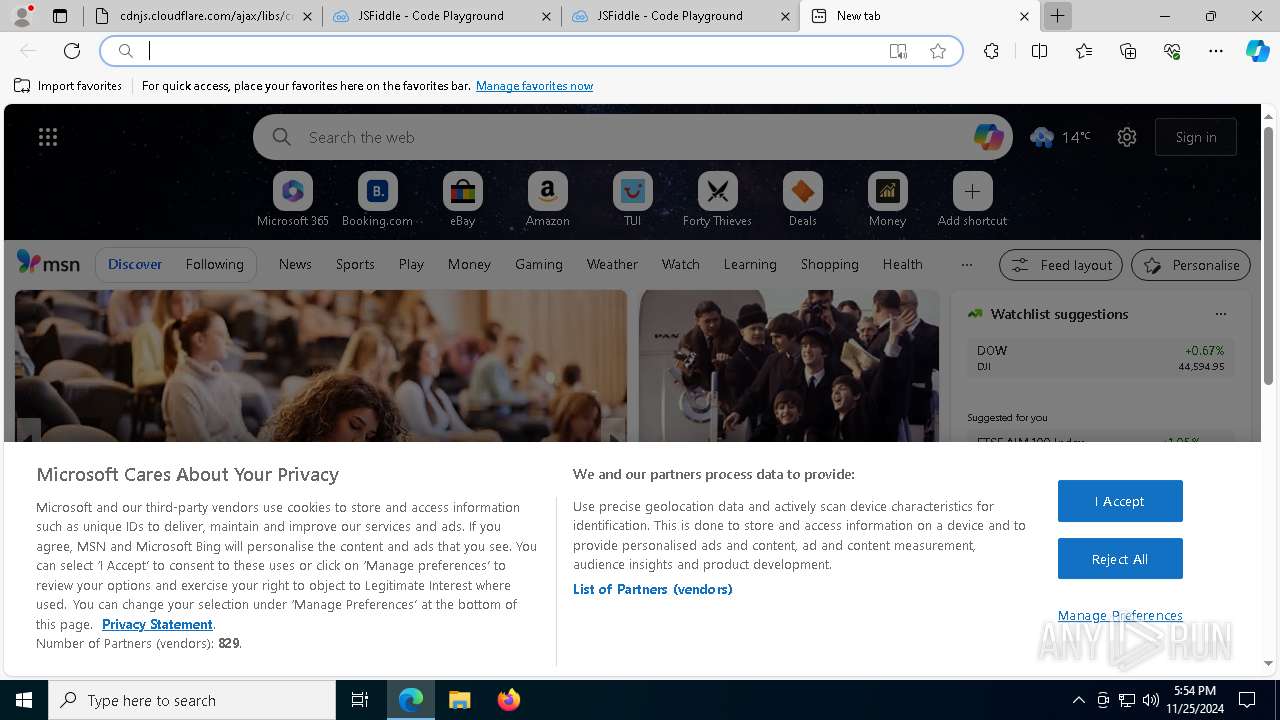The height and width of the screenshot is (720, 1280).
Task: Open the Shopping category
Action: [x=829, y=264]
